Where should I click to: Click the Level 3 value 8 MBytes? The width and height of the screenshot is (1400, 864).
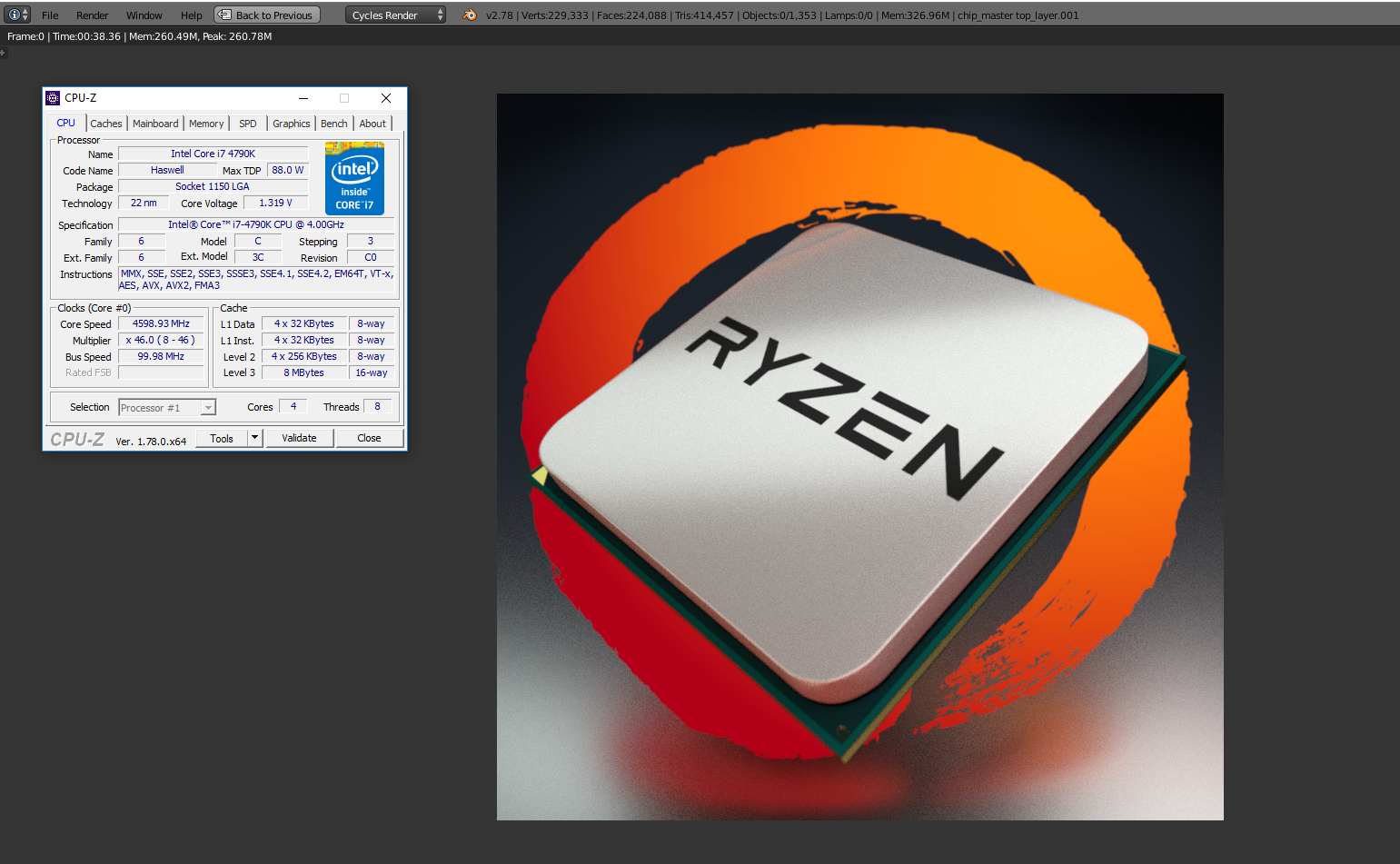[x=304, y=373]
